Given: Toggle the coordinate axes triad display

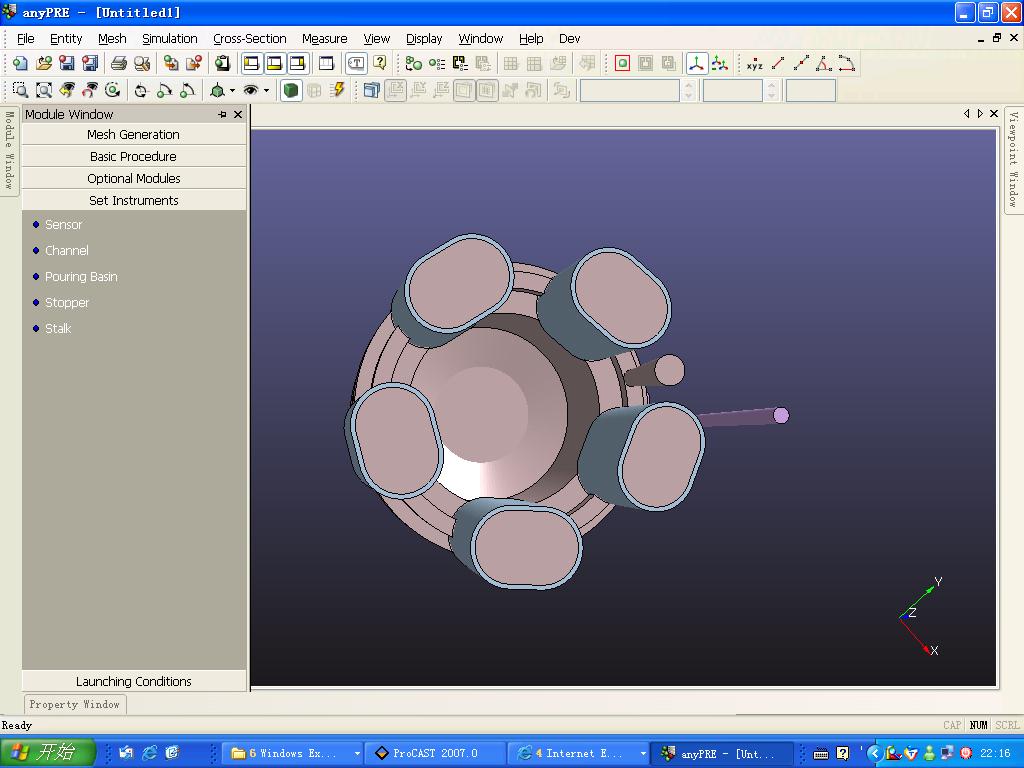Looking at the screenshot, I should 696,63.
